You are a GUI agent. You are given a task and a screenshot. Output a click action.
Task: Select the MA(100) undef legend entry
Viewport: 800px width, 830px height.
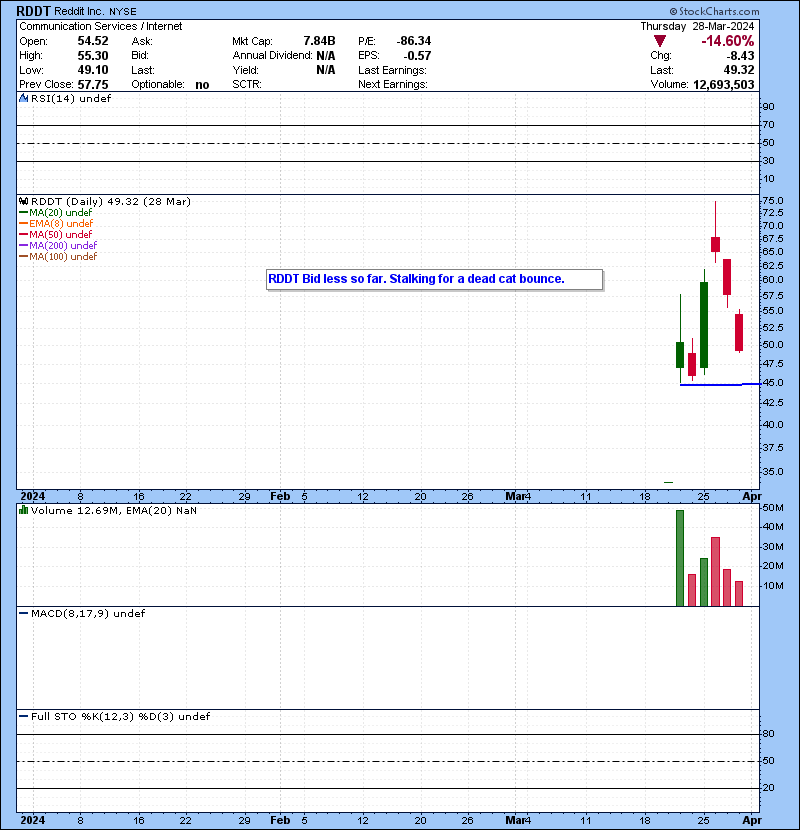(x=58, y=257)
